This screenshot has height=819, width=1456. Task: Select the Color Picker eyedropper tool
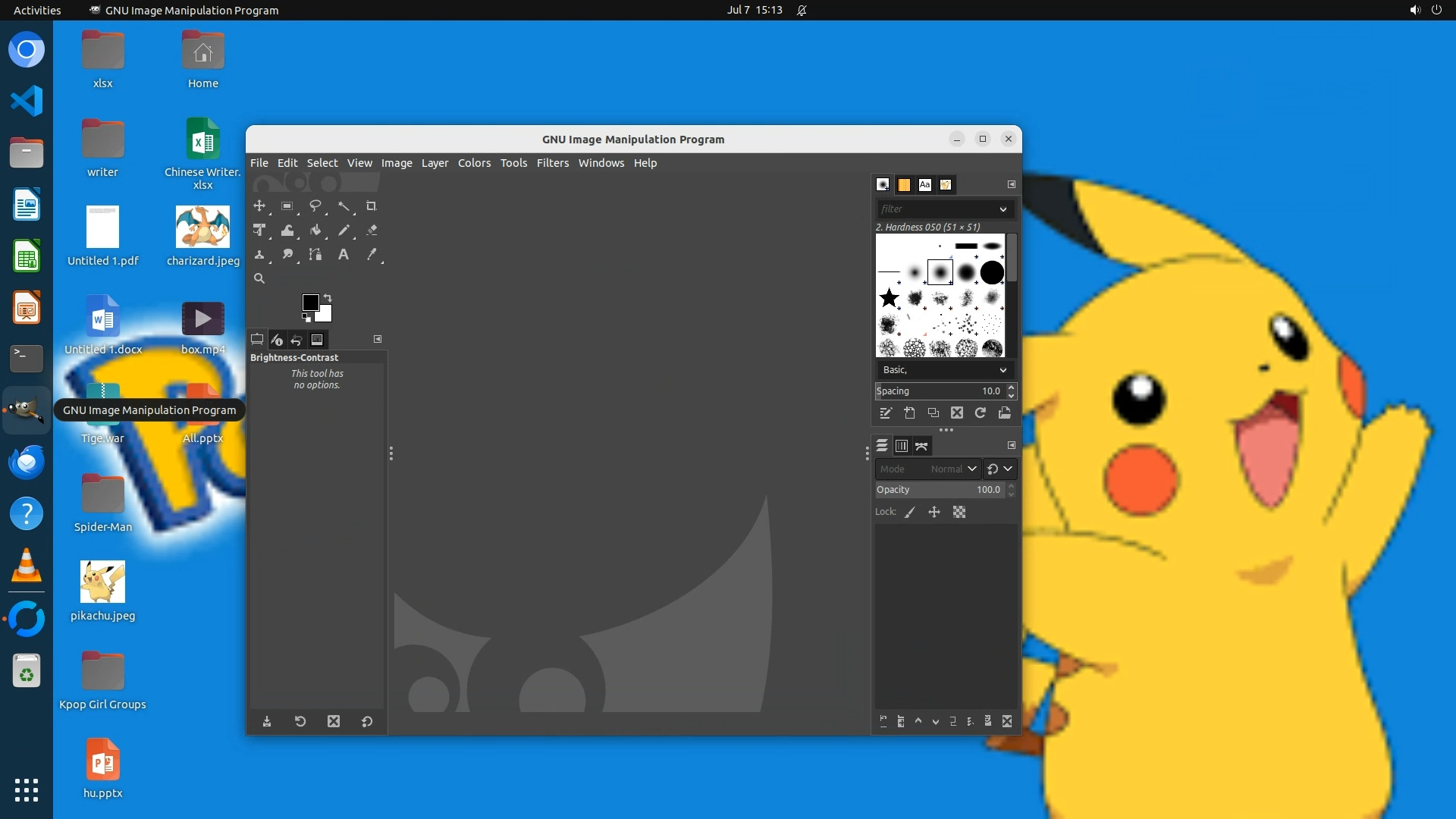point(372,255)
